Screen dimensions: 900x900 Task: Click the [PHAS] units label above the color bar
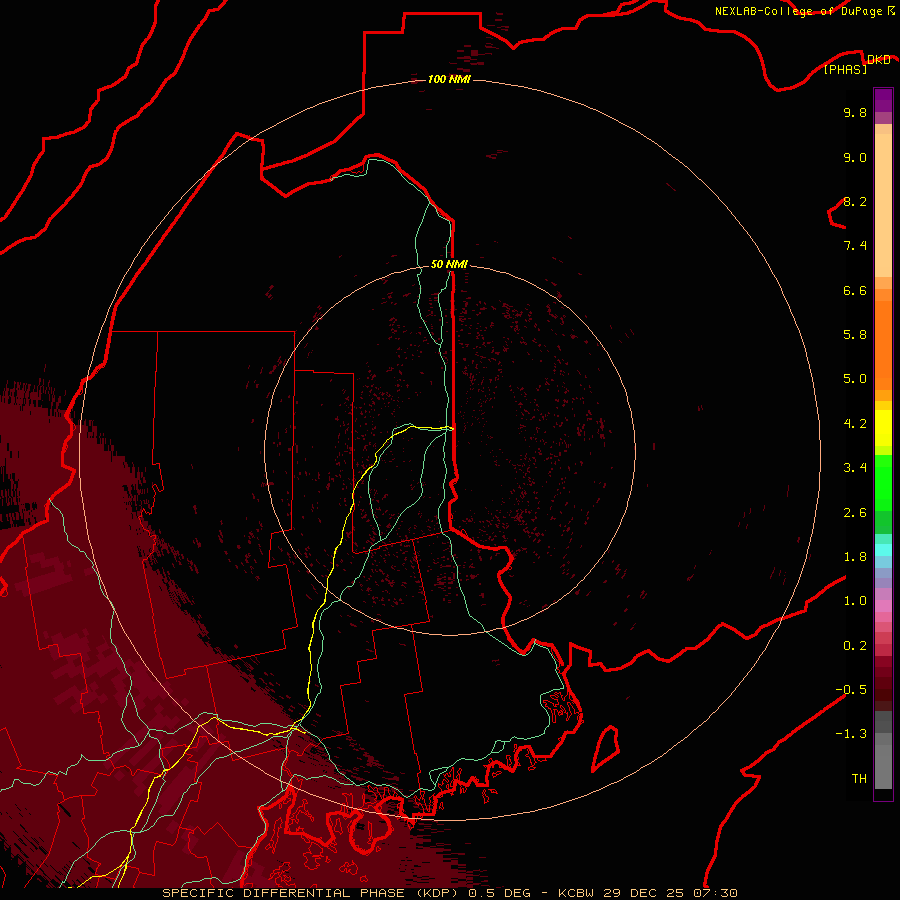[845, 69]
